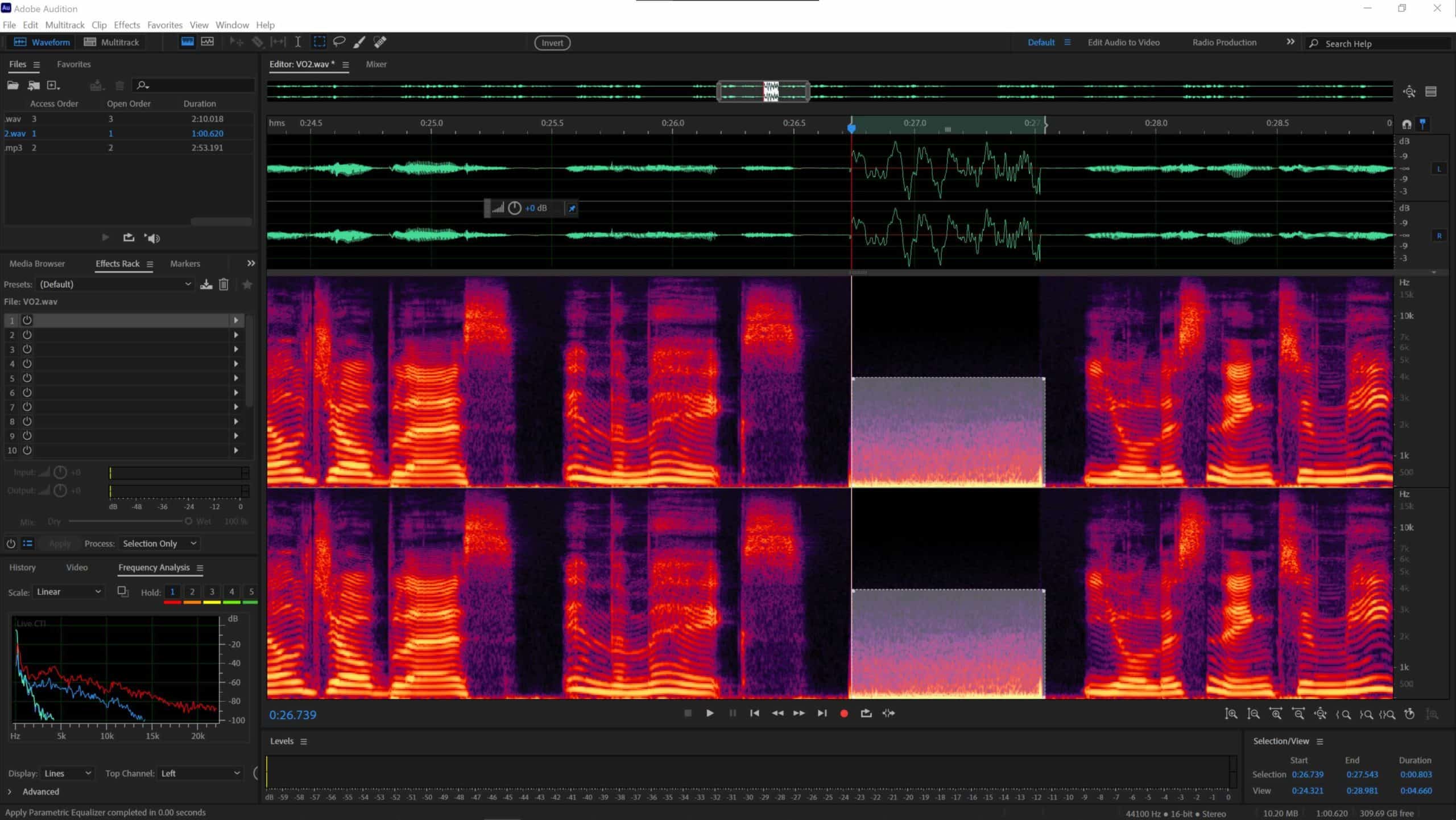Viewport: 1456px width, 820px height.
Task: Expand the Process Selection Only dropdown
Action: coord(192,543)
